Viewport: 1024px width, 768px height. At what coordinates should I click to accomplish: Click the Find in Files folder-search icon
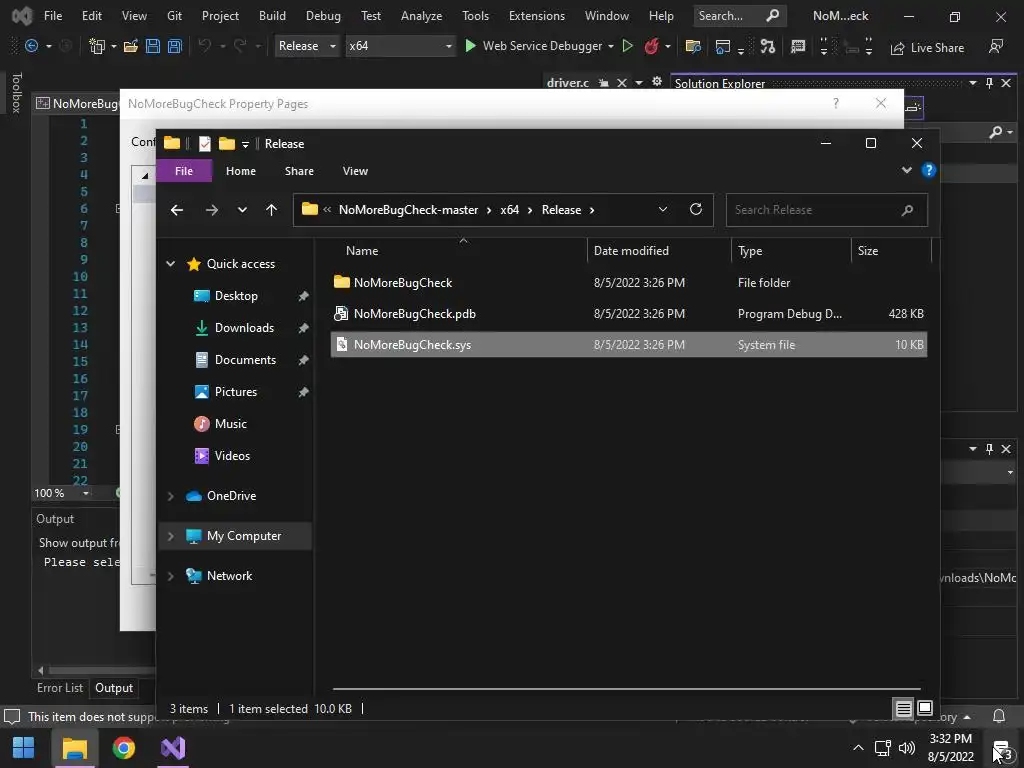[693, 46]
